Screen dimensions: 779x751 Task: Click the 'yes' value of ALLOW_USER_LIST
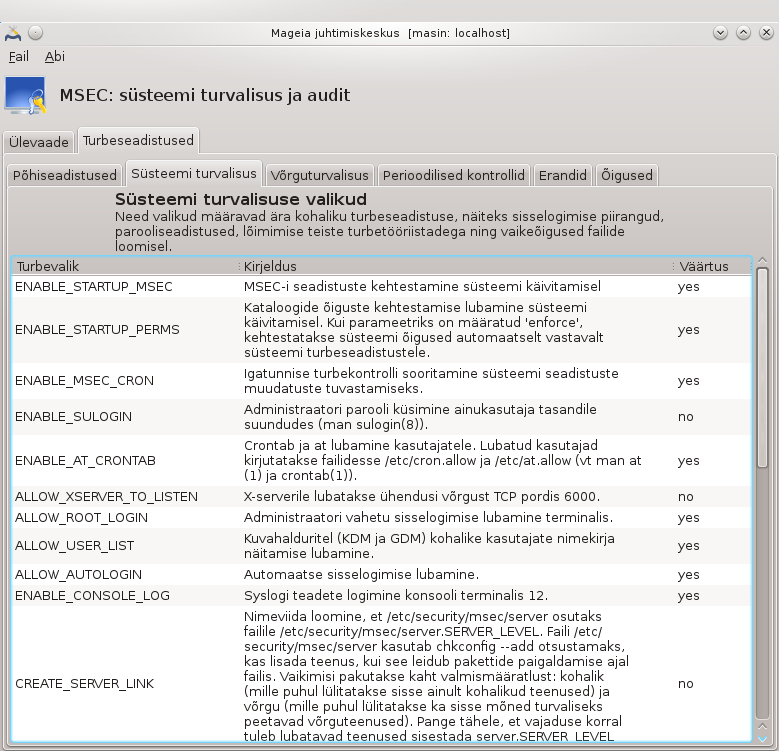coord(688,546)
